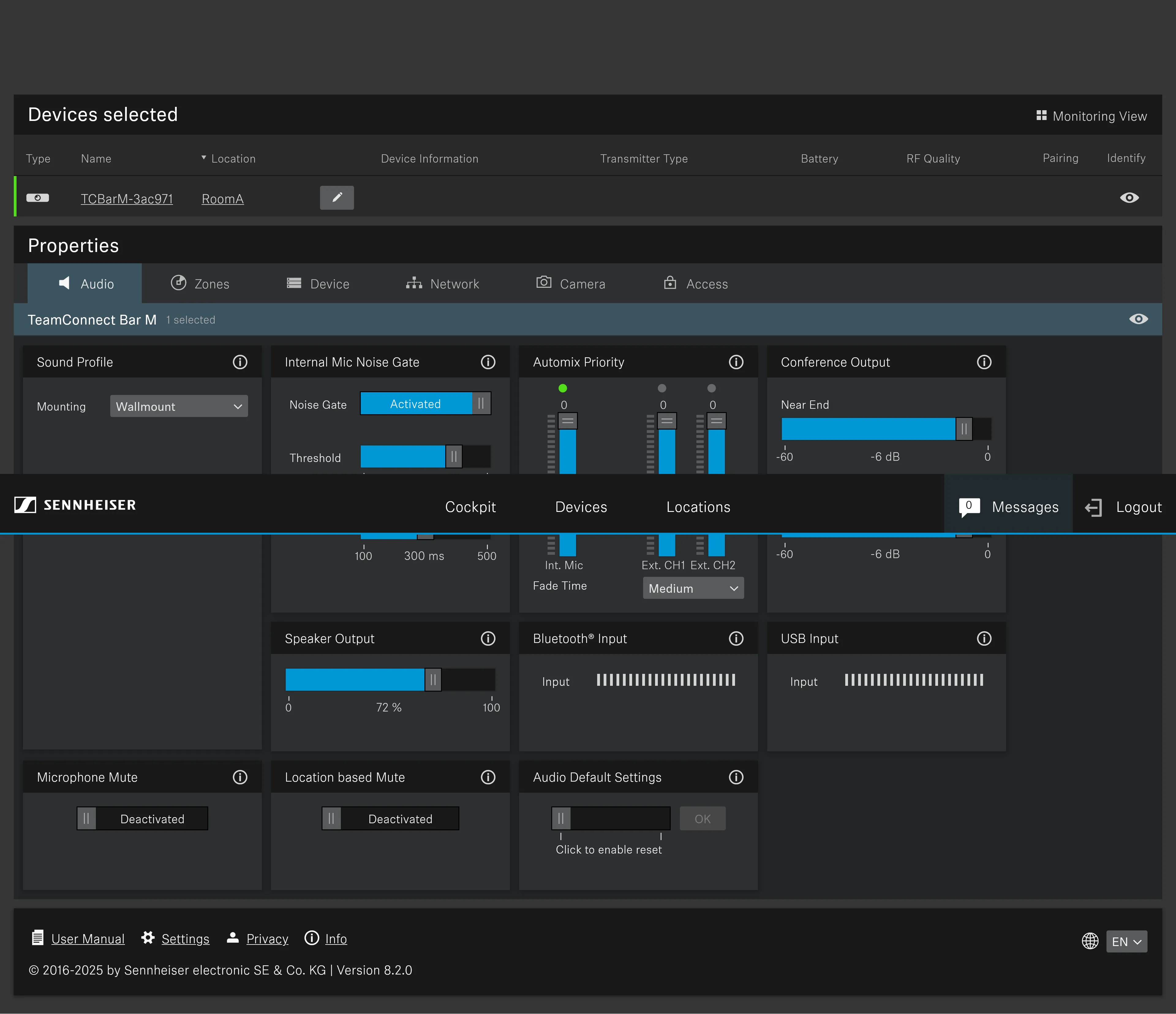Click the User Manual document icon

pyautogui.click(x=37, y=937)
